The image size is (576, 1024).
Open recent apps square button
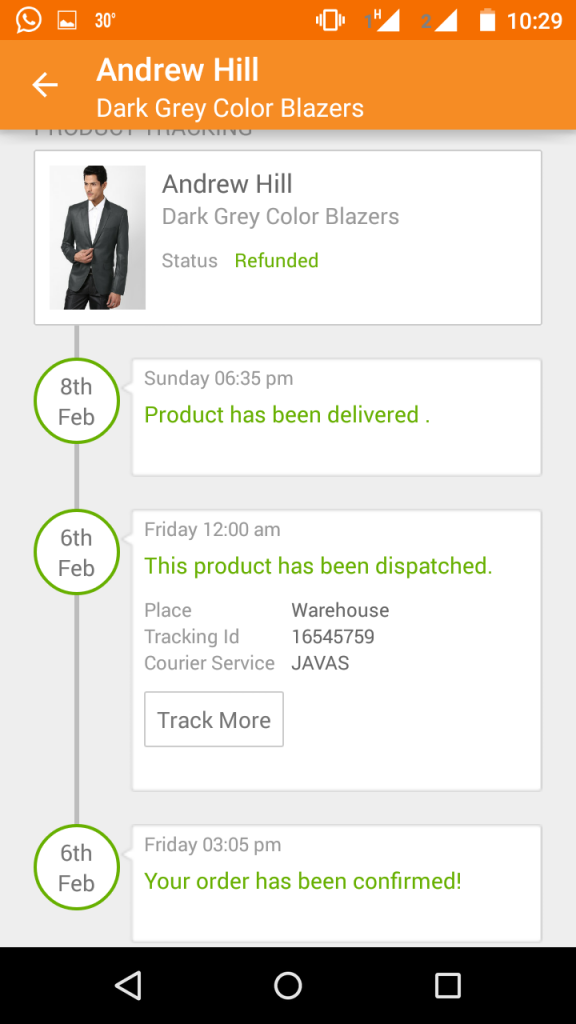448,985
